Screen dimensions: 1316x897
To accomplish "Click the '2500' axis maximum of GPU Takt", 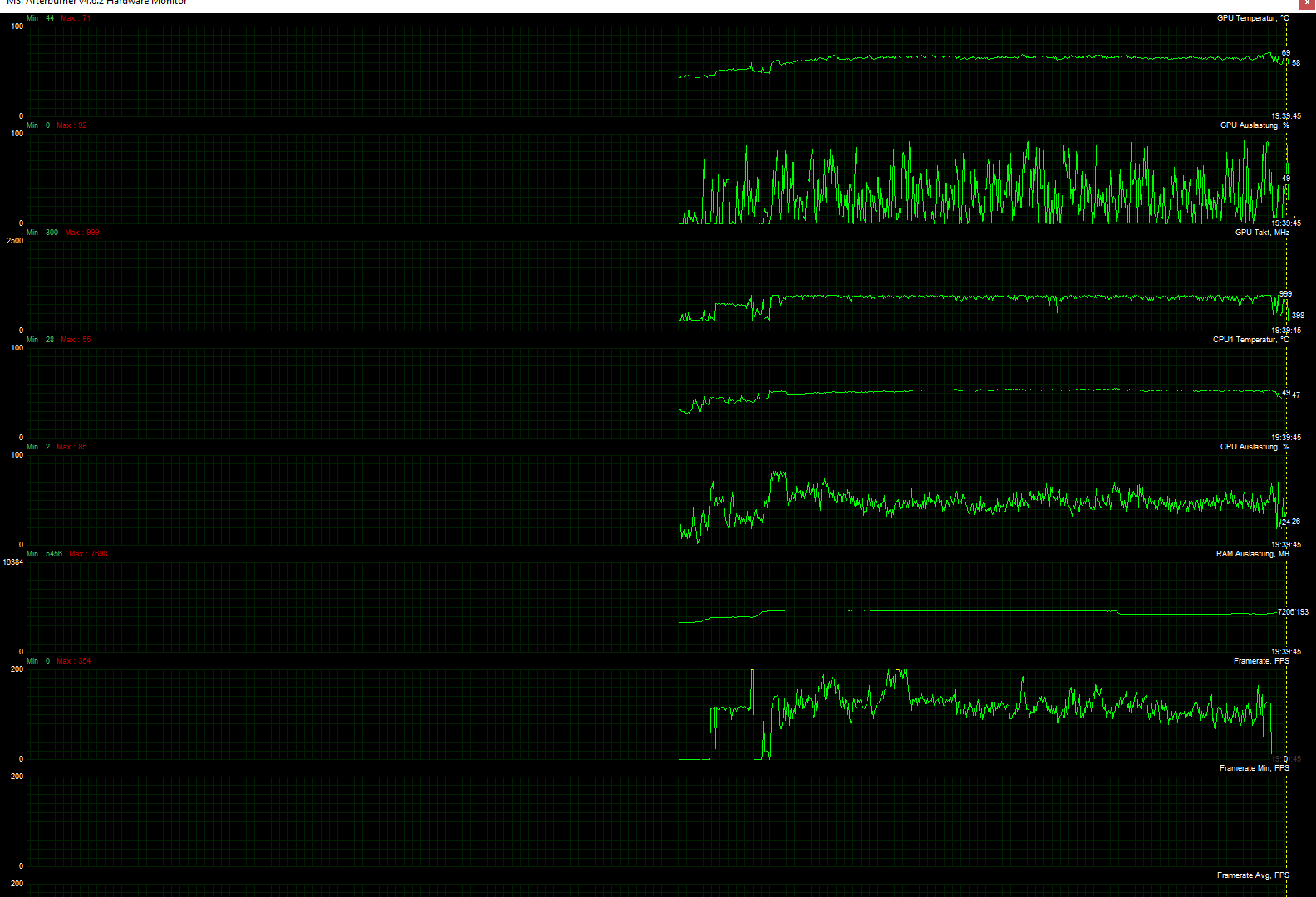I will tap(15, 241).
